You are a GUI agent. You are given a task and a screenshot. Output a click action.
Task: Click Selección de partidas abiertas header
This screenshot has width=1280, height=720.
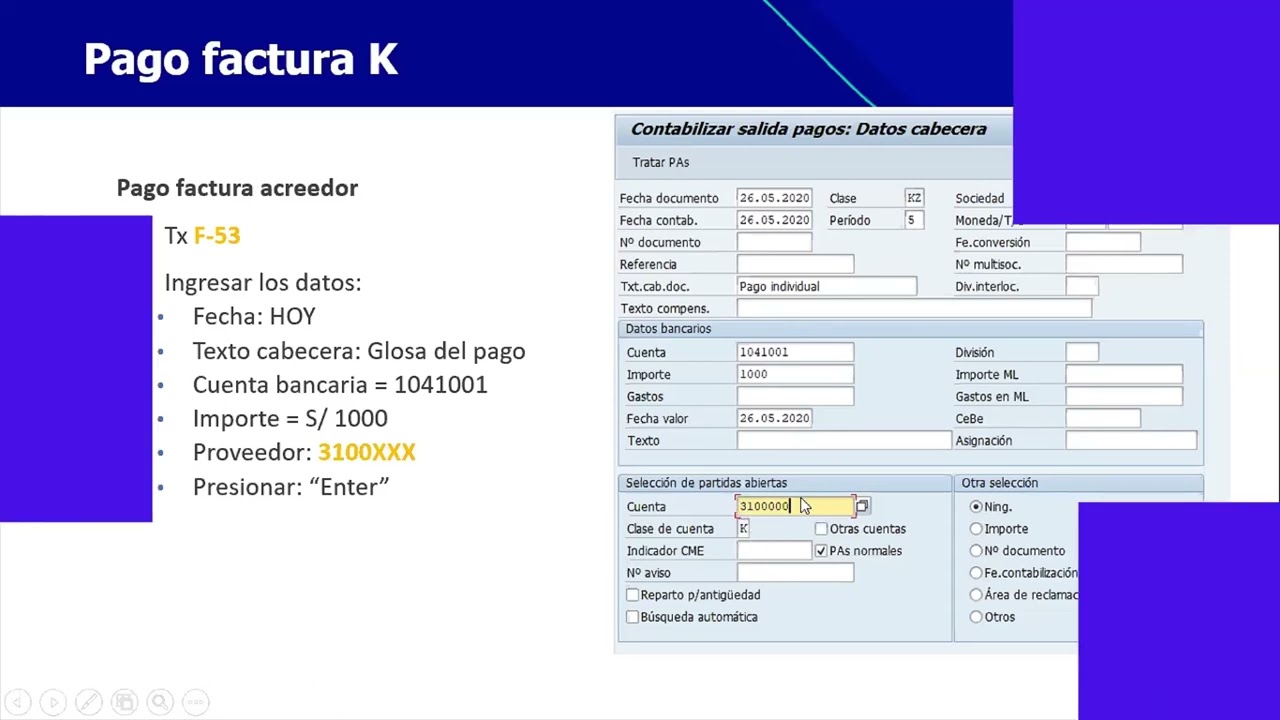[x=706, y=483]
